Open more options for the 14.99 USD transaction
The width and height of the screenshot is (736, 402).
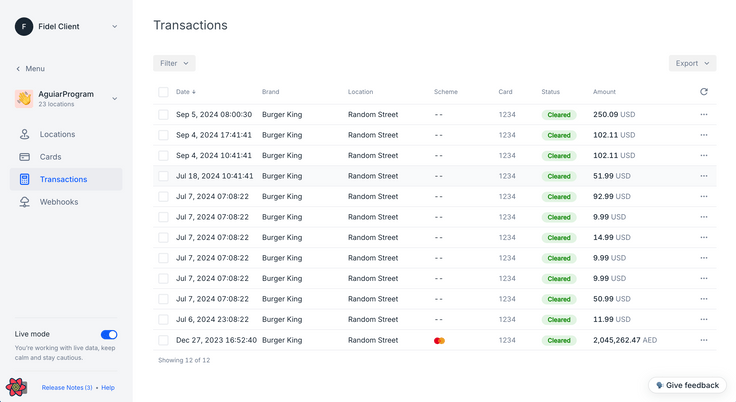[x=704, y=238]
